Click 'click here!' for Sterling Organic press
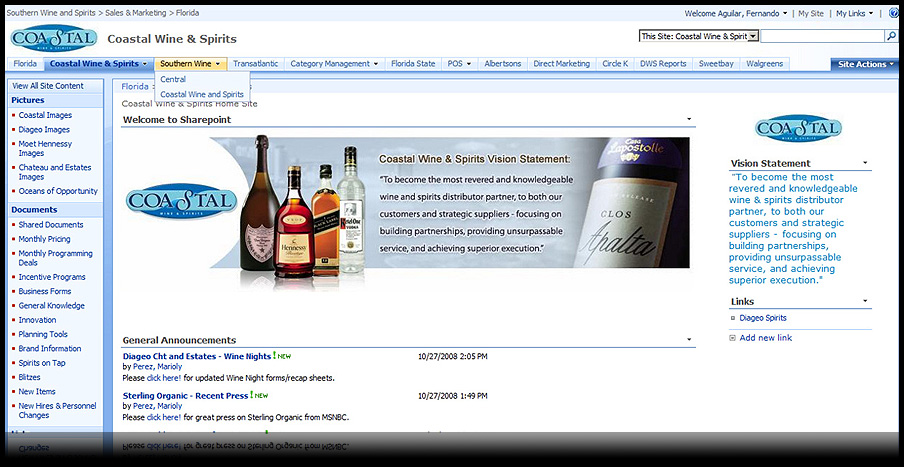Screen dimensions: 904x467 (x=164, y=417)
